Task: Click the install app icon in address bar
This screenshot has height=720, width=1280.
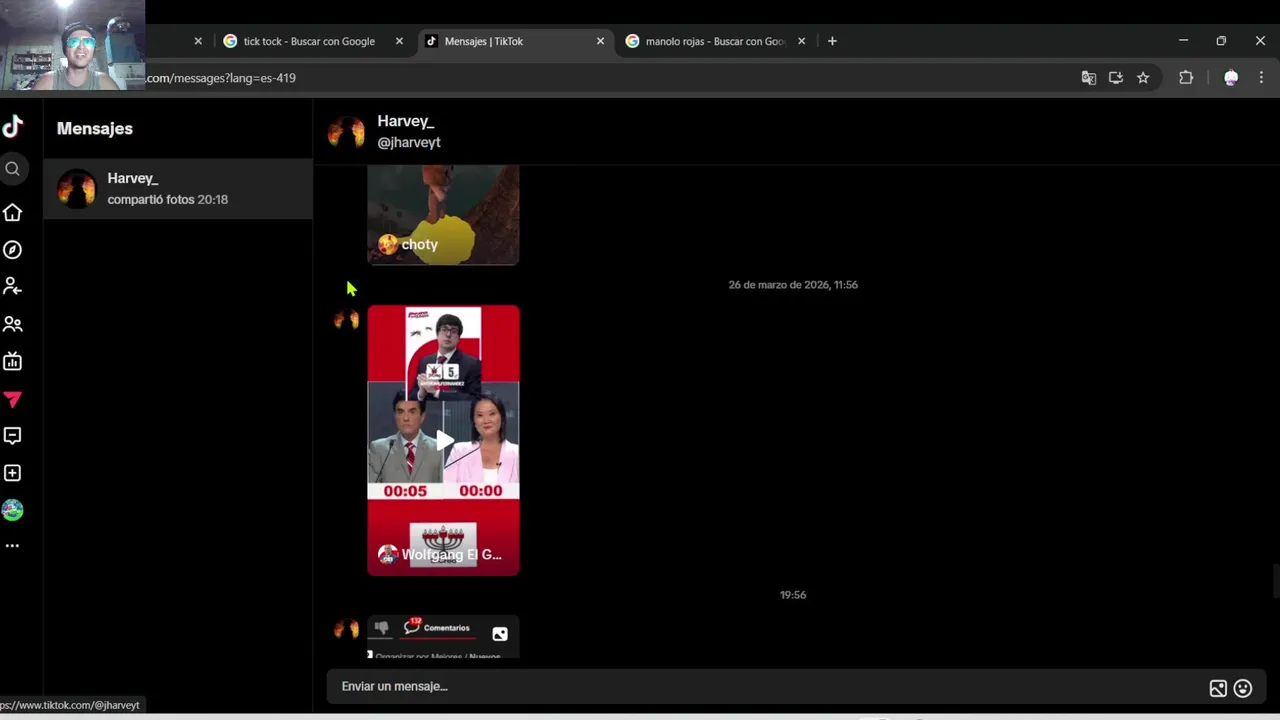Action: point(1116,78)
